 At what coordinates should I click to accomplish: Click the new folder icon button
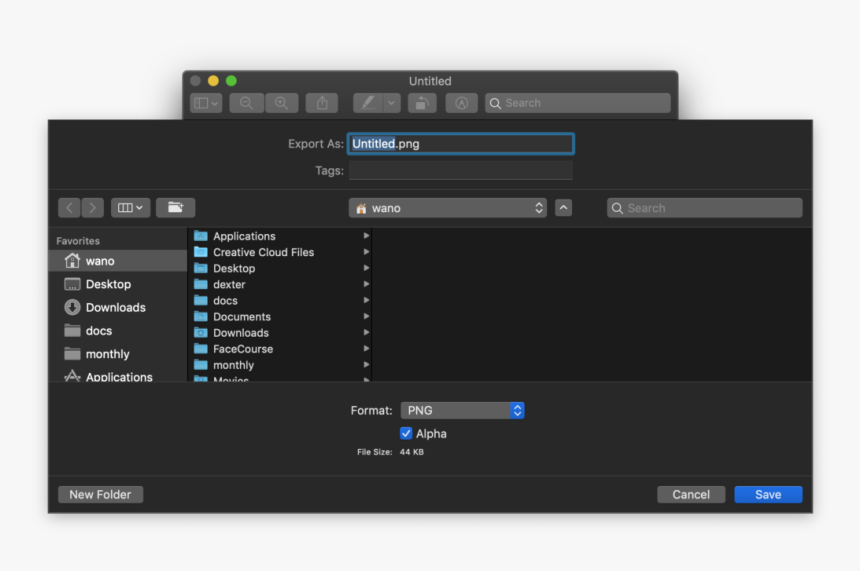pos(175,208)
